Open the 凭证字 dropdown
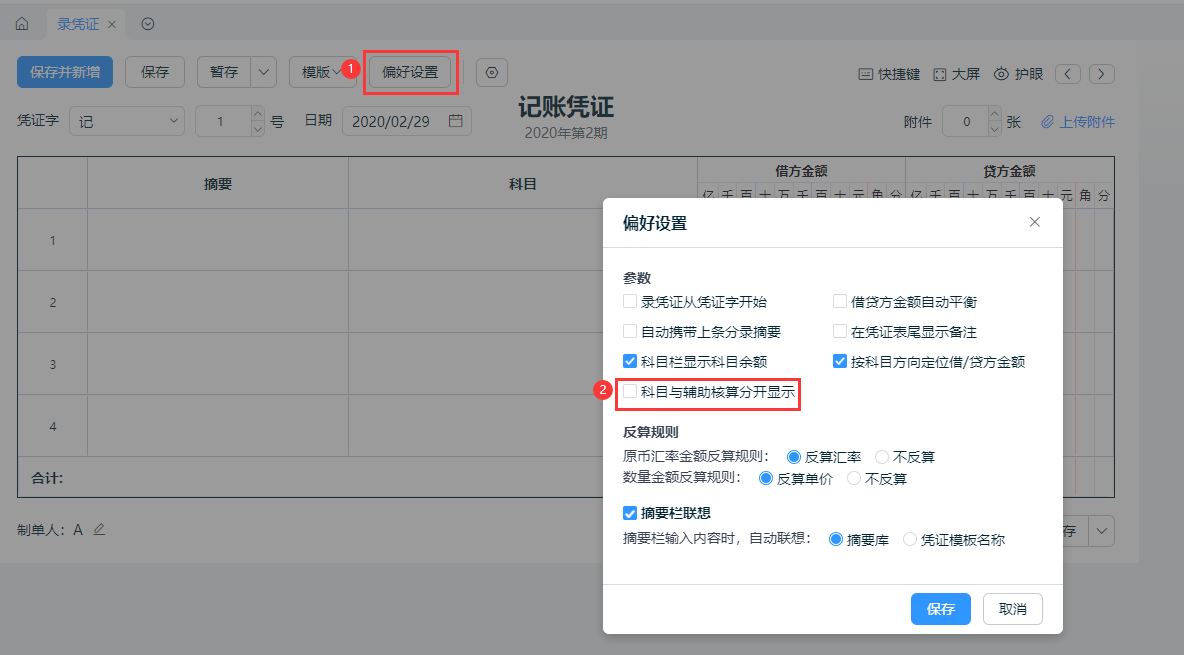Viewport: 1184px width, 655px height. point(127,121)
